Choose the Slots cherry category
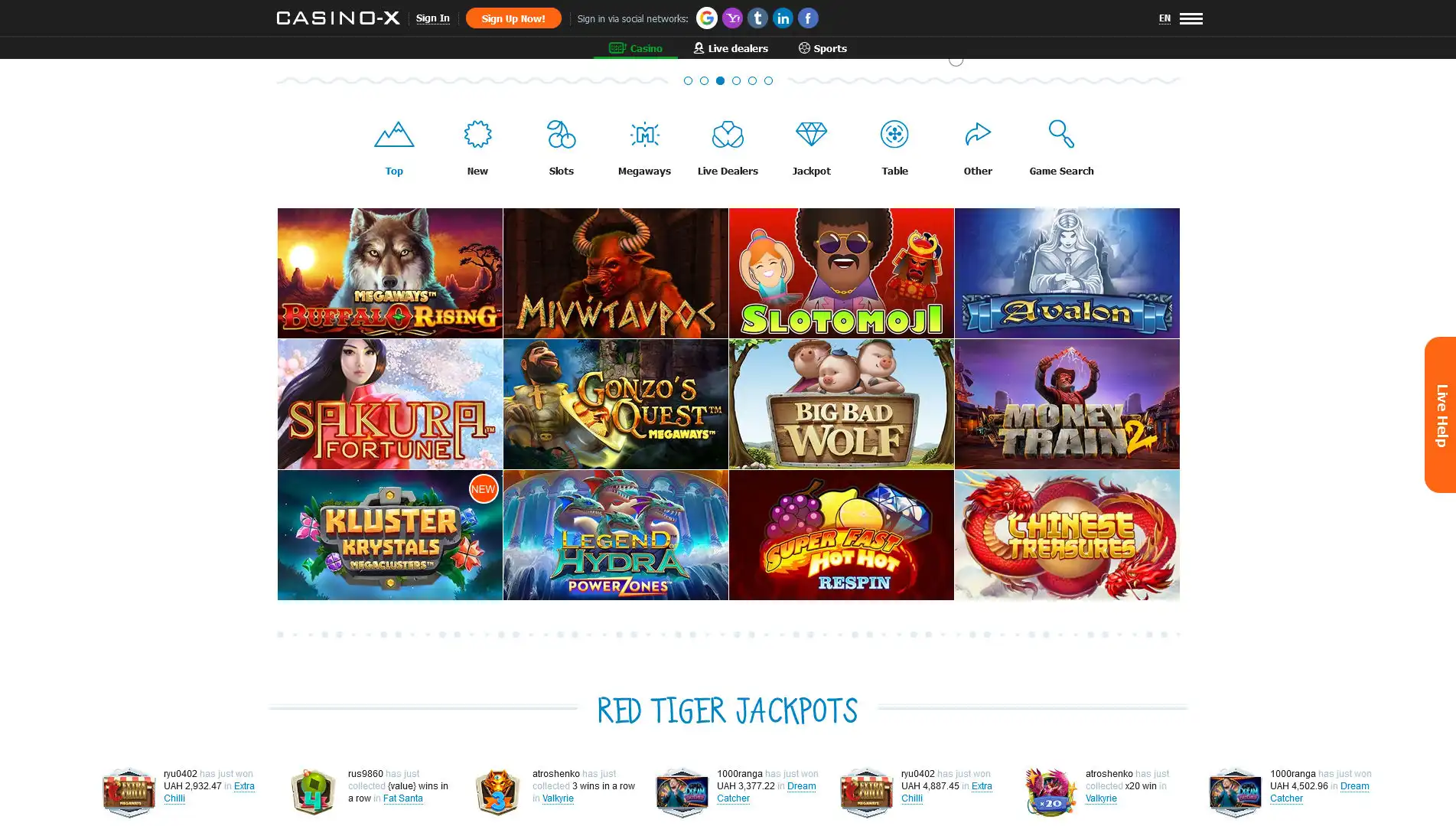Screen dimensions: 1456x826 pos(561,149)
